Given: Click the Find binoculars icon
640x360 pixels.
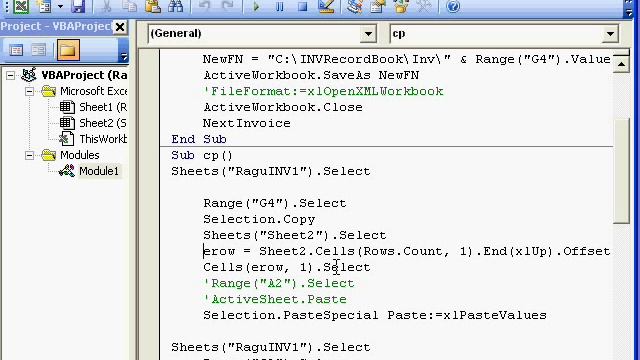Looking at the screenshot, I should tap(176, 7).
